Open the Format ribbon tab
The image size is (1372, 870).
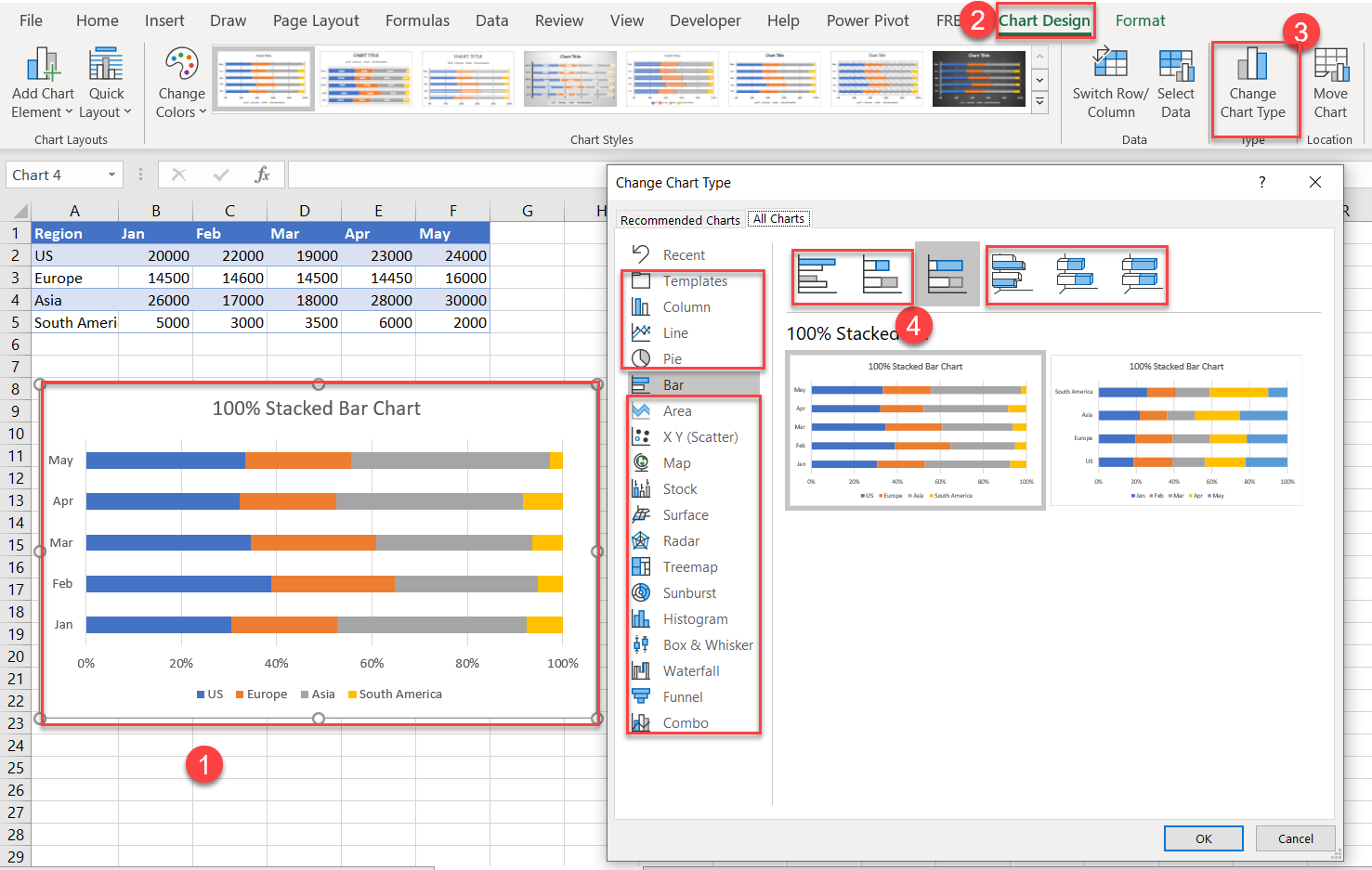coord(1140,20)
